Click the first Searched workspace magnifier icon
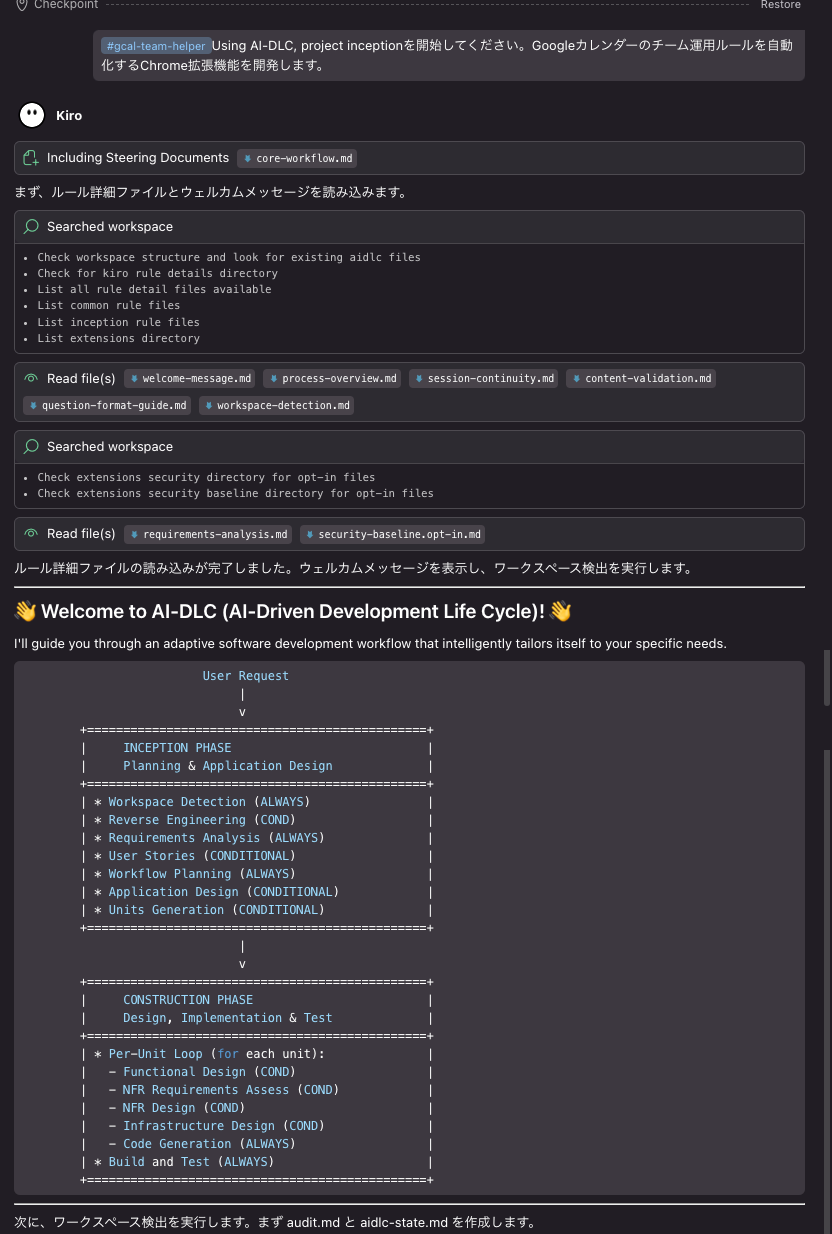This screenshot has height=1234, width=832. [31, 227]
